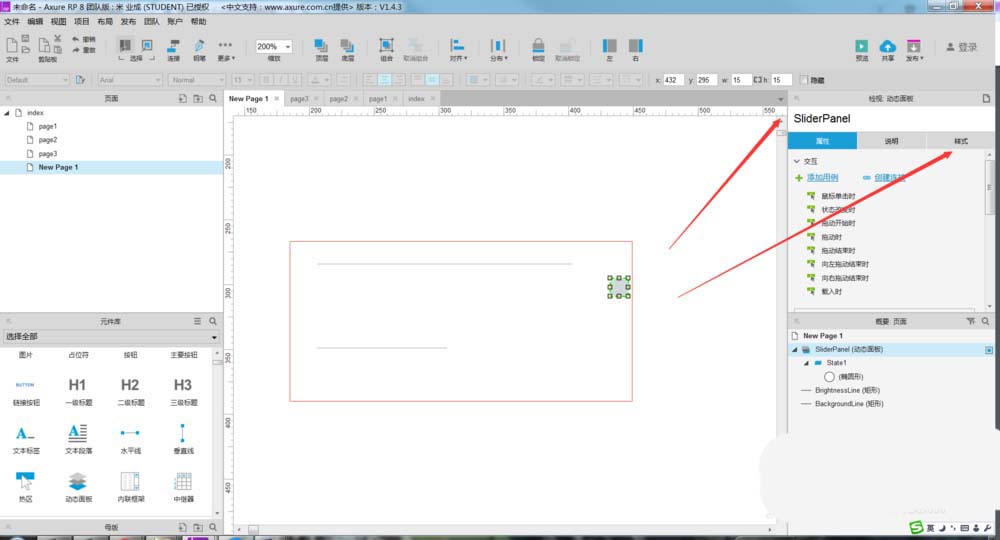Select page2 in the Pages tree
1000x540 pixels.
pyautogui.click(x=47, y=140)
